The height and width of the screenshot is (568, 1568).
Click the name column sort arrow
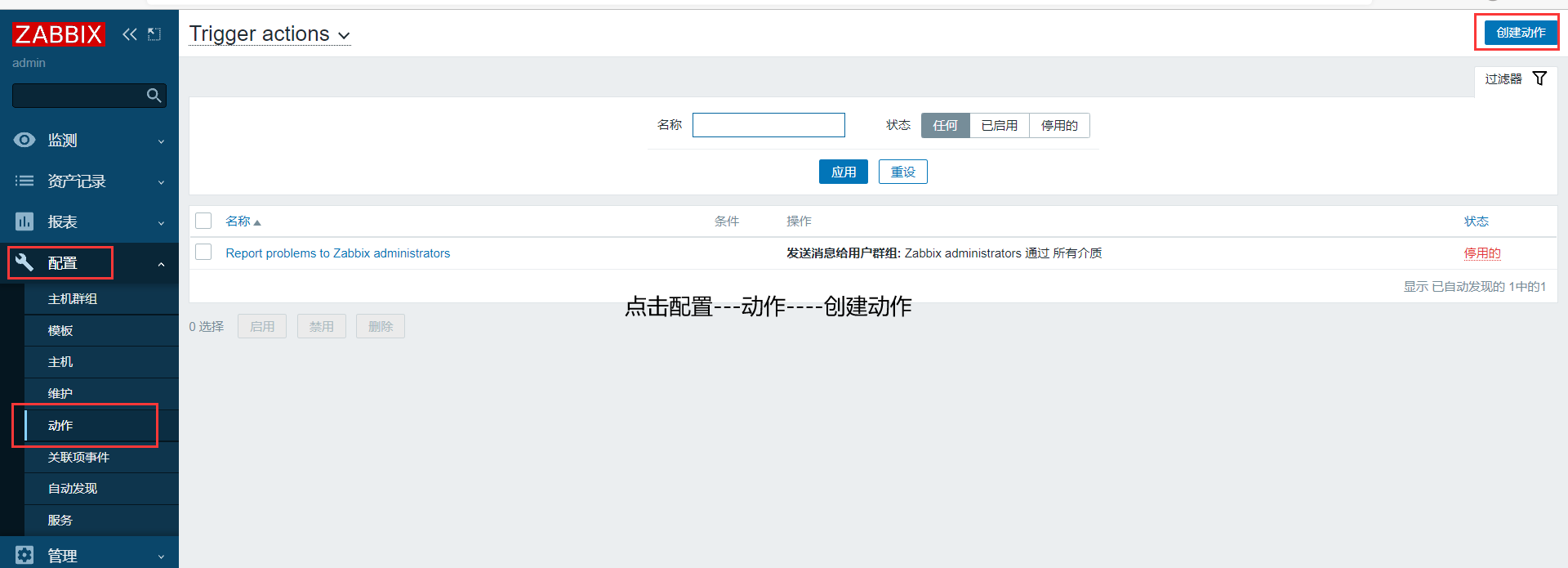coord(257,222)
